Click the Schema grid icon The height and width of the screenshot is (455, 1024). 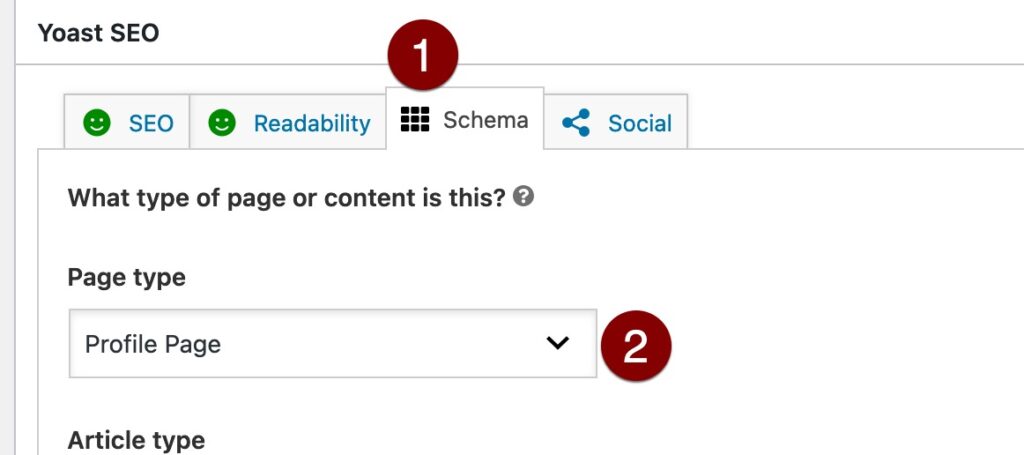click(x=415, y=119)
